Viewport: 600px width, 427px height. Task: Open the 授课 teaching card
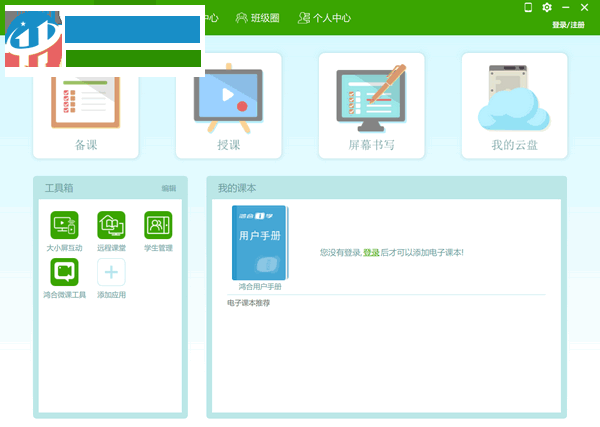point(228,106)
